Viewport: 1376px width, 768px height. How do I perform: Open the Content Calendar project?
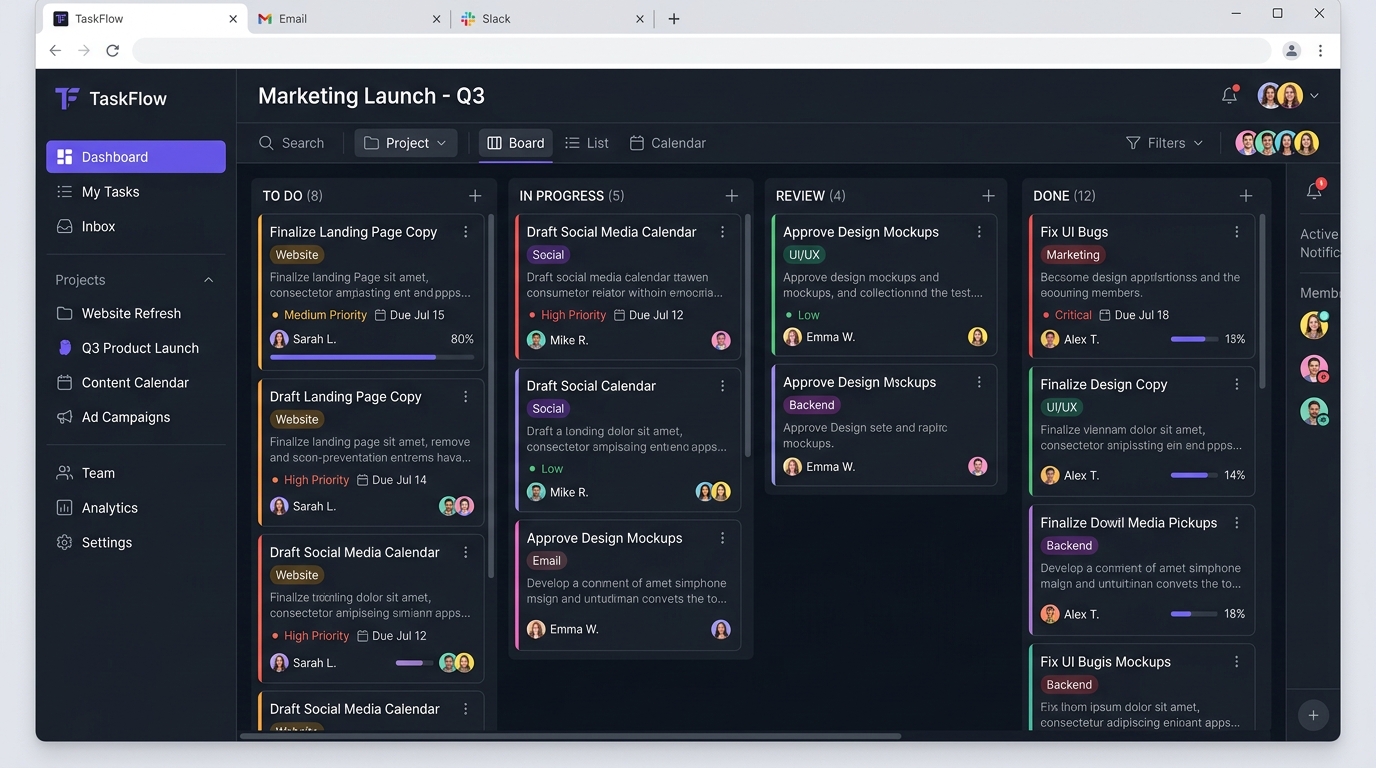(x=136, y=383)
